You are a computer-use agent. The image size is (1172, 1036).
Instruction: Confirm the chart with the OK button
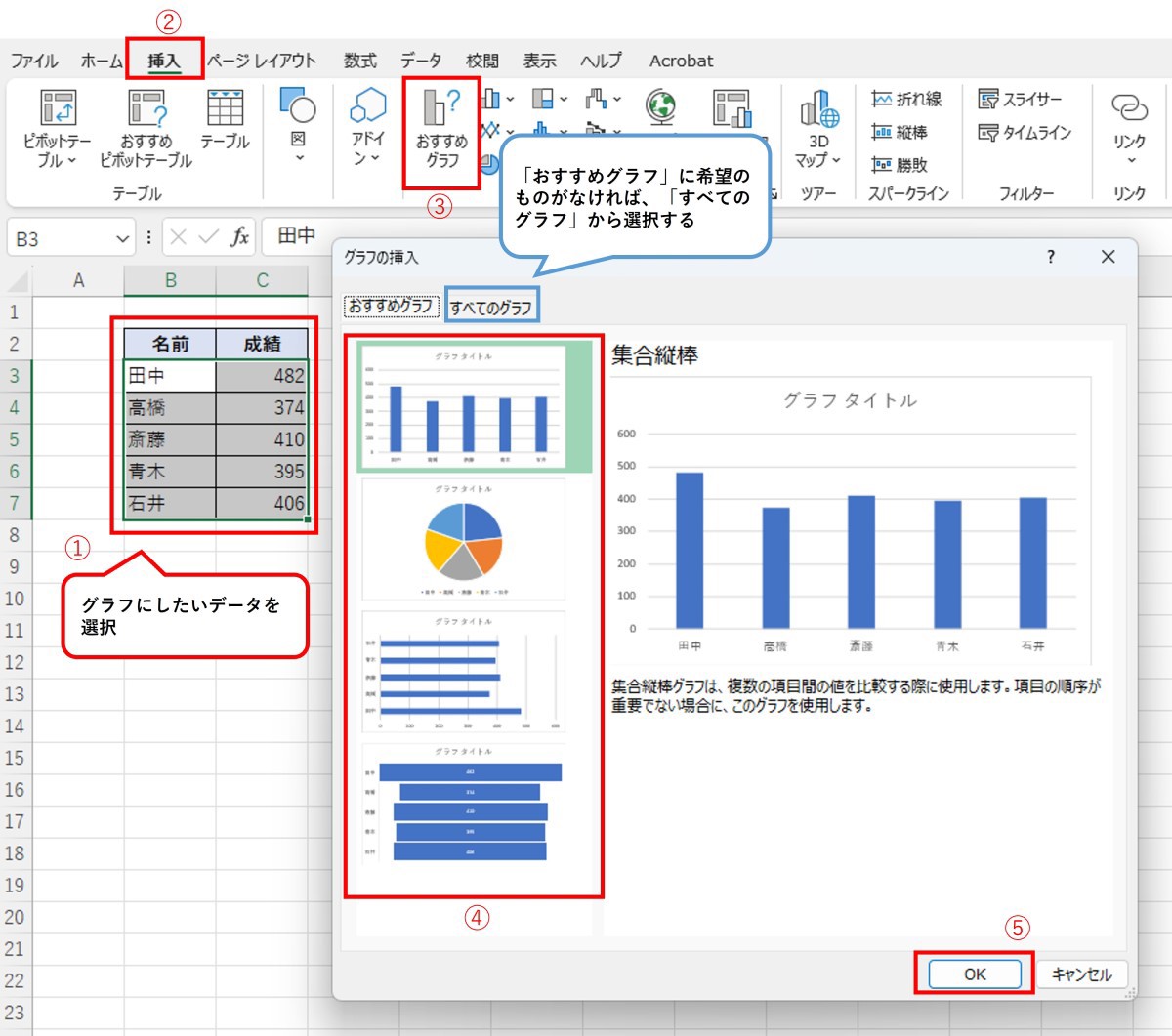[x=974, y=974]
